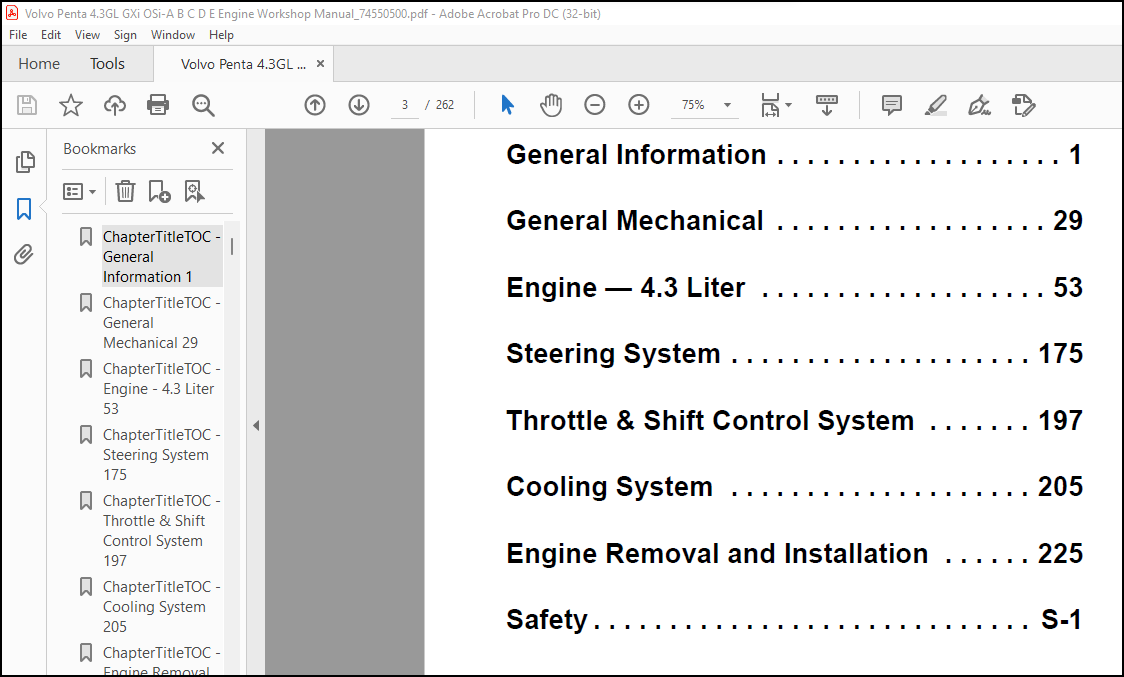
Task: Print the document
Action: pos(158,105)
